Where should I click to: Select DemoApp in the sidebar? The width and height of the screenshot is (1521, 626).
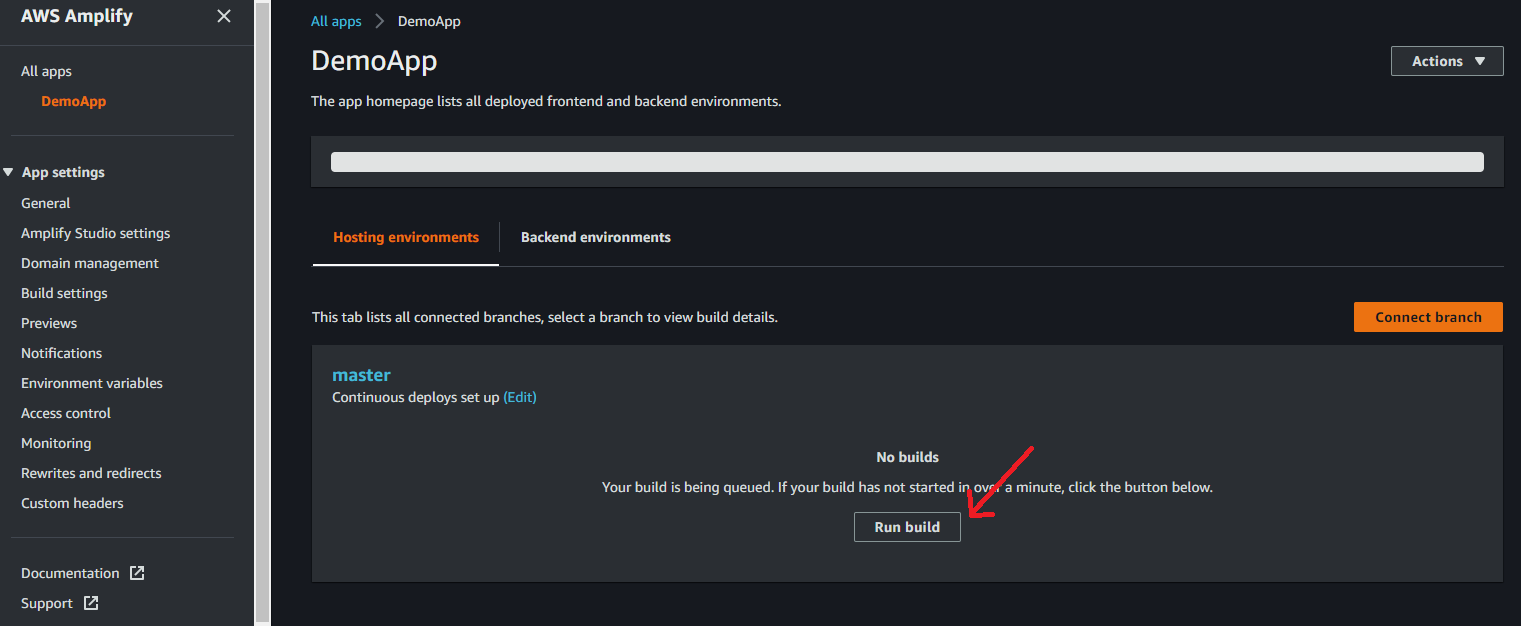click(73, 101)
